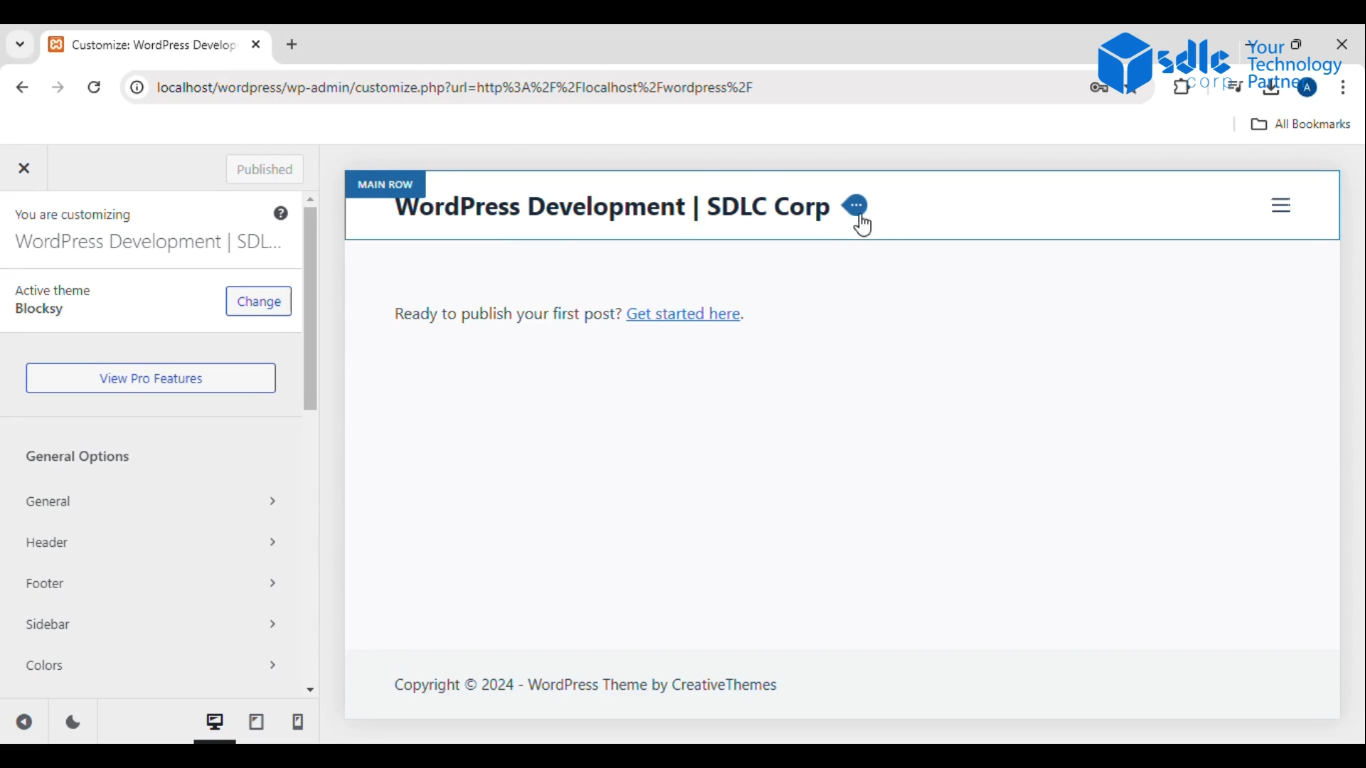The width and height of the screenshot is (1366, 768).
Task: Click the 'Ready to publish your first post?' text
Action: coord(508,314)
